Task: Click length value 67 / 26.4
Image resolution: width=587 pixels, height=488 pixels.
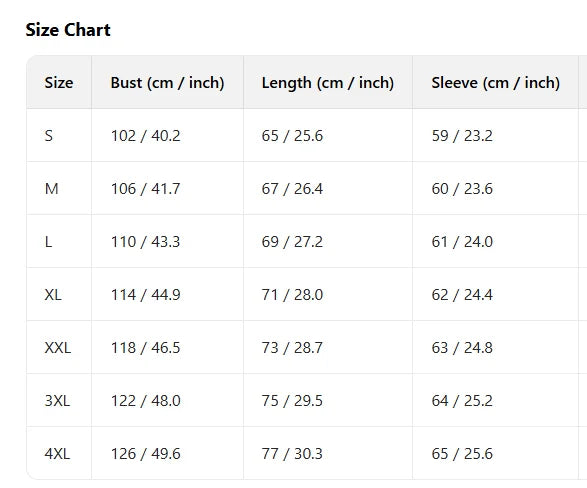Action: coord(292,189)
